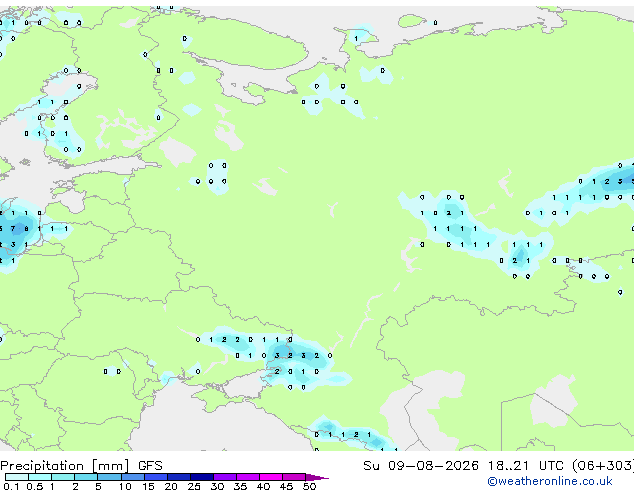This screenshot has width=634, height=490.
Task: Click the 0.1–0.5 mm legend color swatch
Action: pos(17,477)
